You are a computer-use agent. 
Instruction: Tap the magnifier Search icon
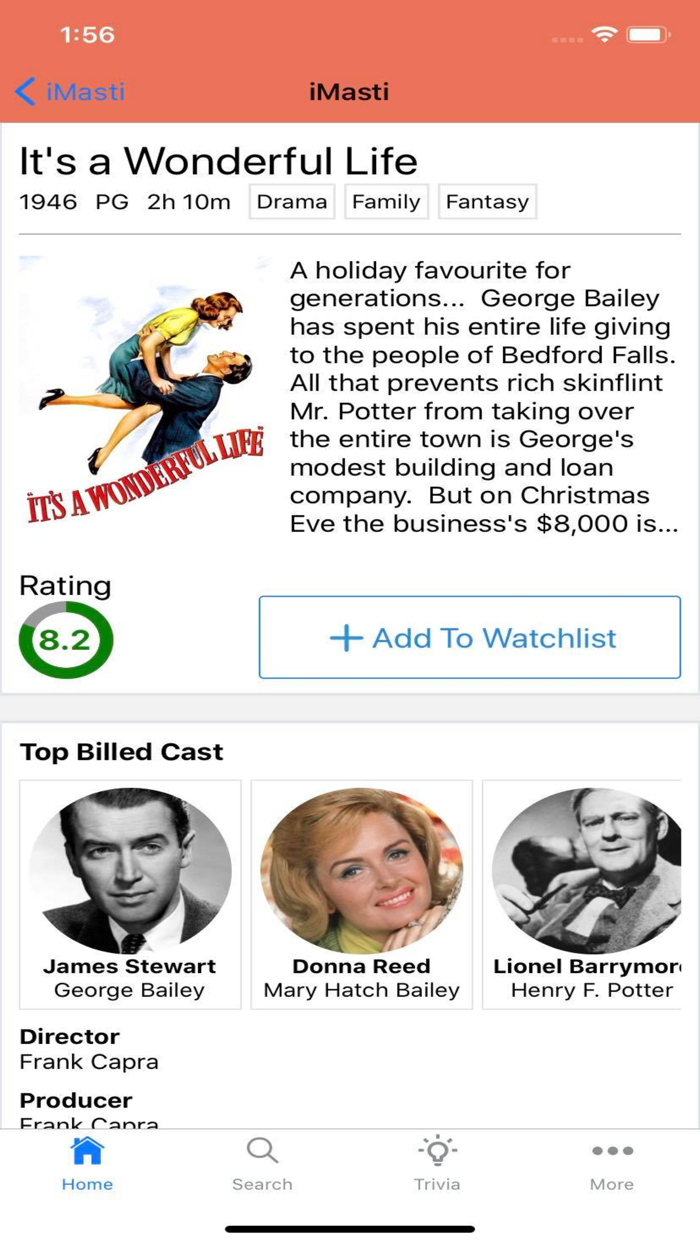coord(262,1151)
